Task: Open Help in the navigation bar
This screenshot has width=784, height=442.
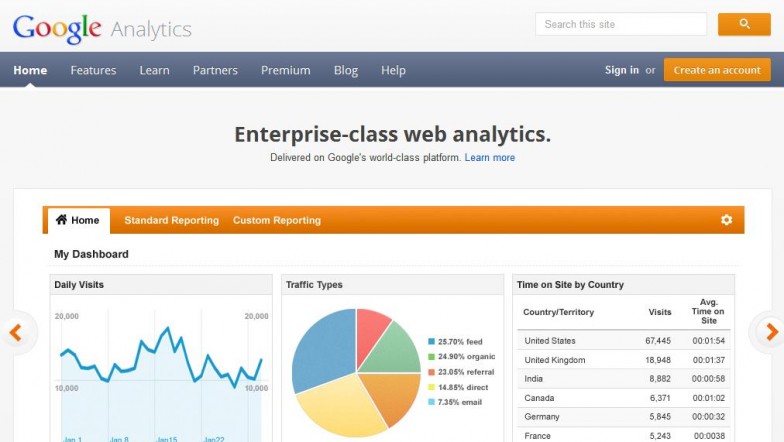Action: click(393, 70)
